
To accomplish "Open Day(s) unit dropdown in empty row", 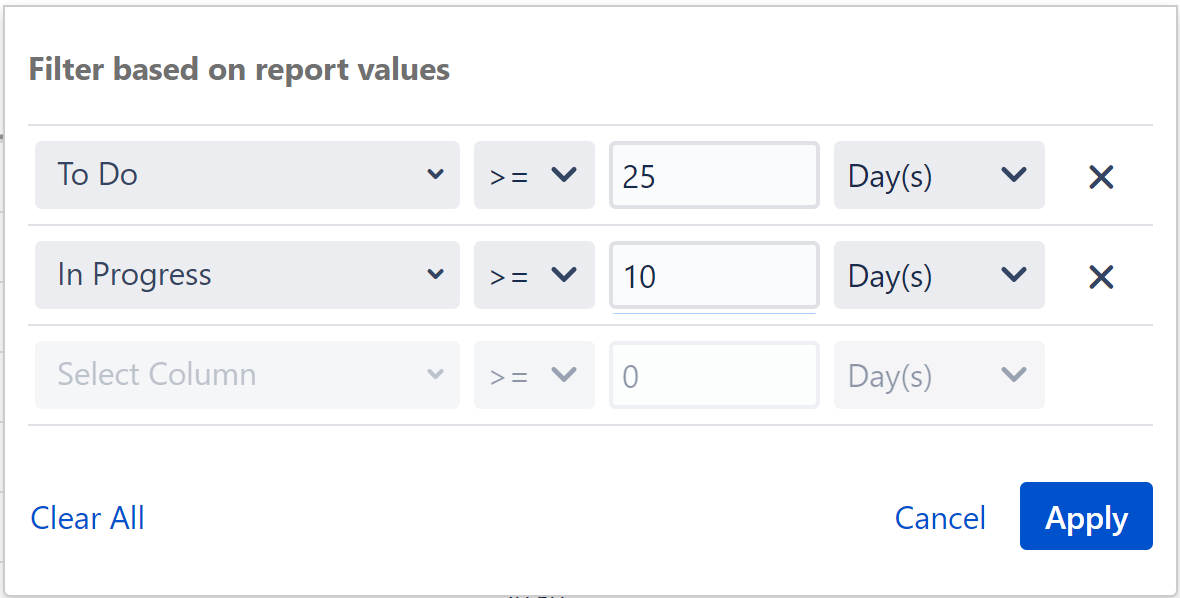I will pos(938,375).
